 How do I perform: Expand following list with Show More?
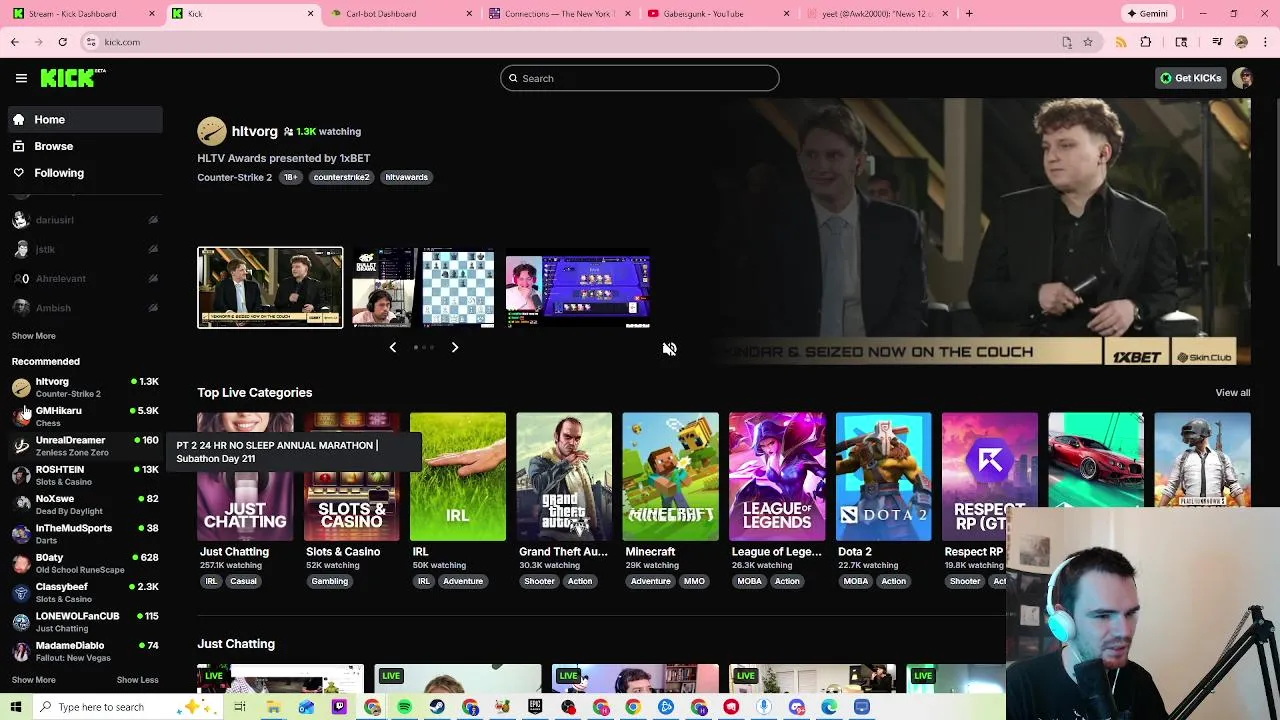tap(34, 336)
